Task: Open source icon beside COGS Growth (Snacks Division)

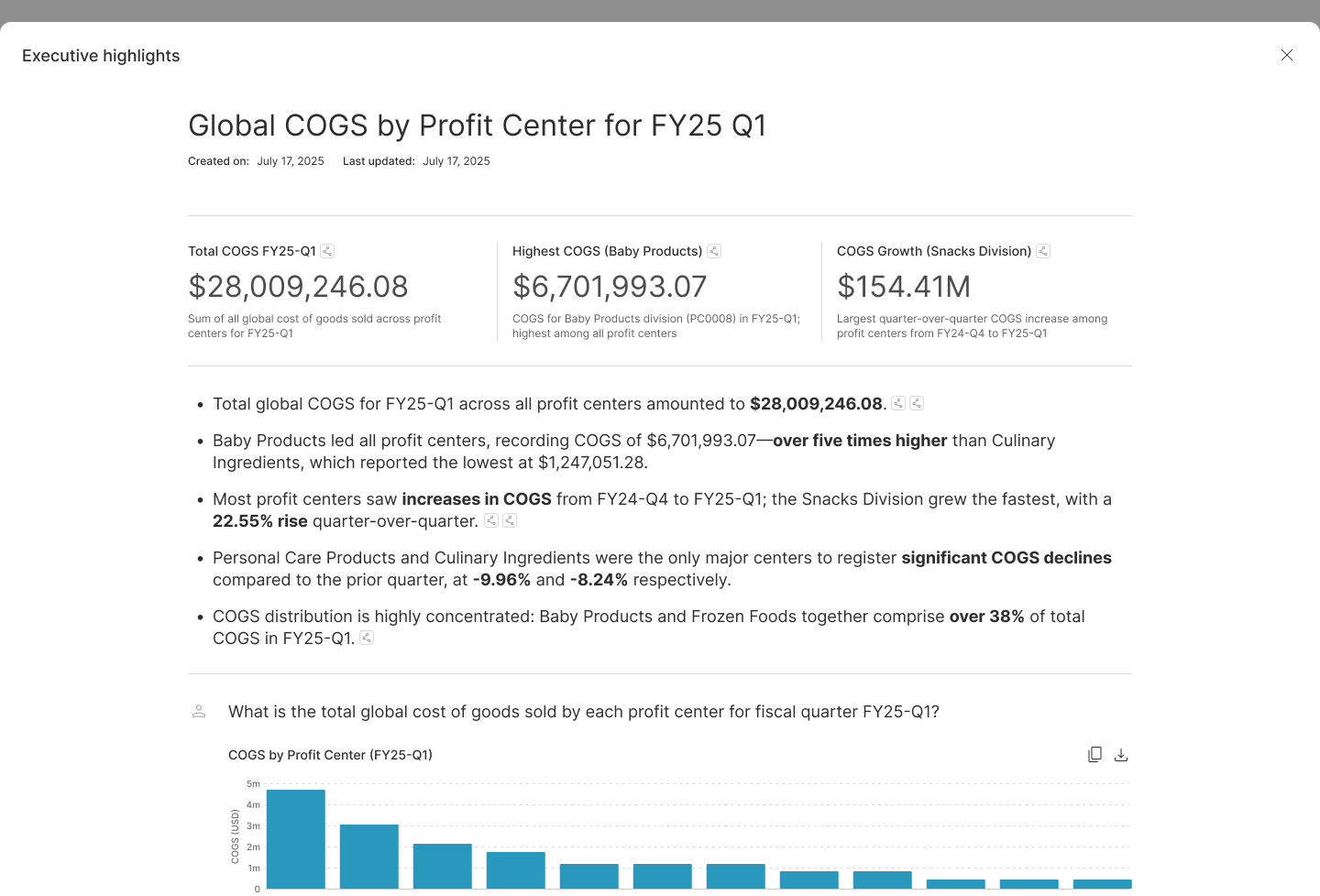Action: tap(1043, 251)
